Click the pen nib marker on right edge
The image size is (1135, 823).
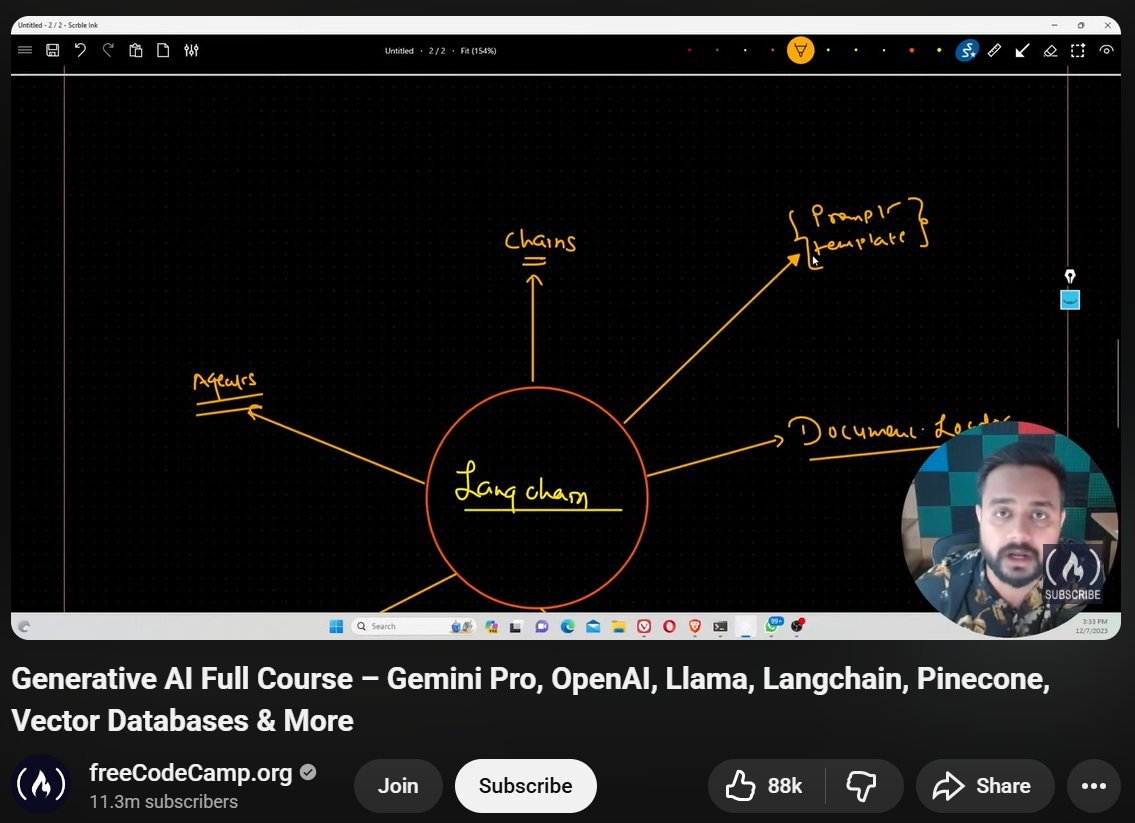(x=1070, y=276)
